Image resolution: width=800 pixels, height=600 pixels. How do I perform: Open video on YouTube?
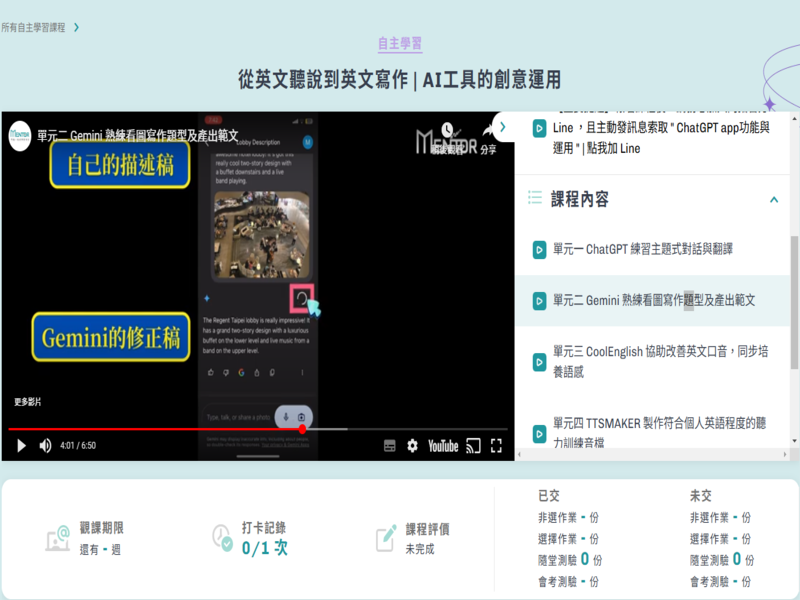pos(443,446)
